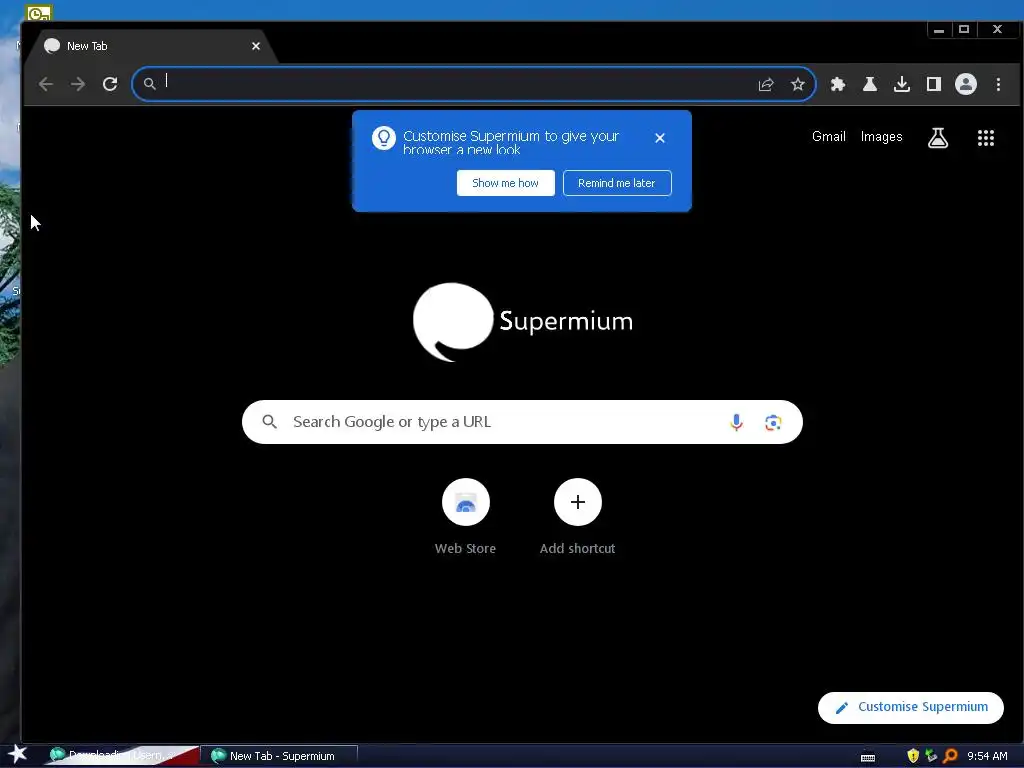Search by image with the Lens icon
This screenshot has width=1024, height=768.
click(773, 423)
